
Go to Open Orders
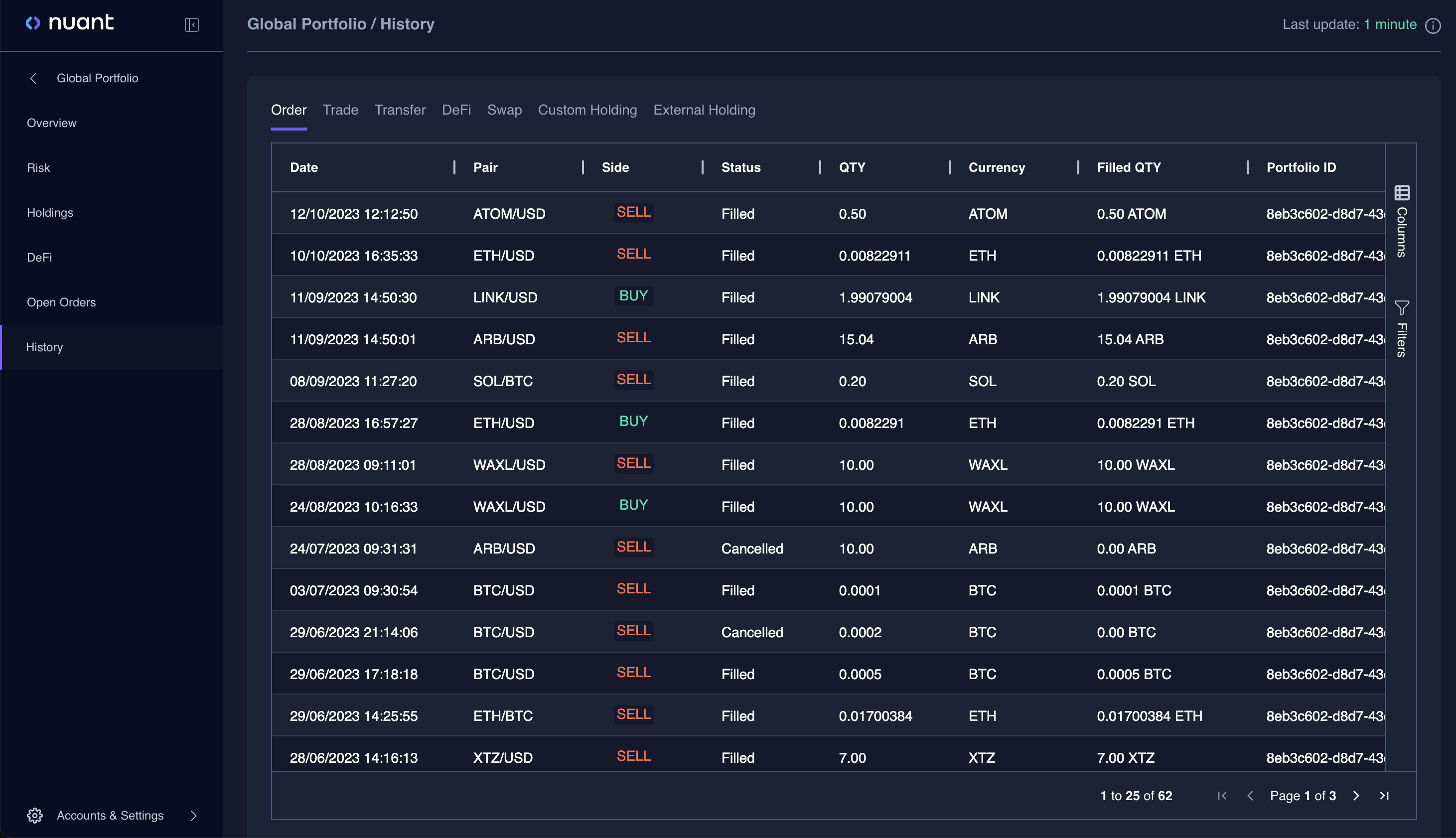[61, 301]
